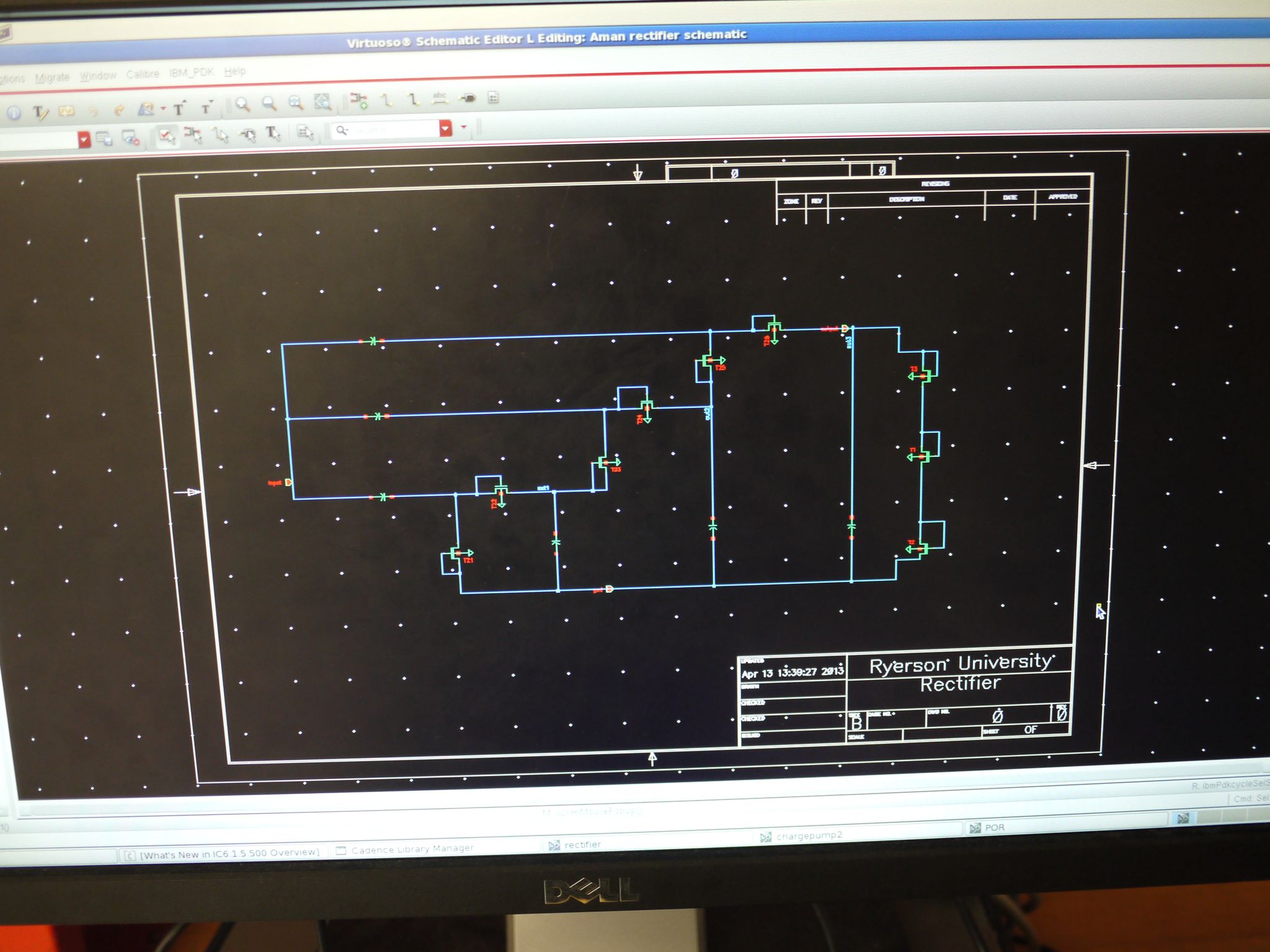Toggle the label selection filter icon
The image size is (1270, 952).
coord(273,132)
